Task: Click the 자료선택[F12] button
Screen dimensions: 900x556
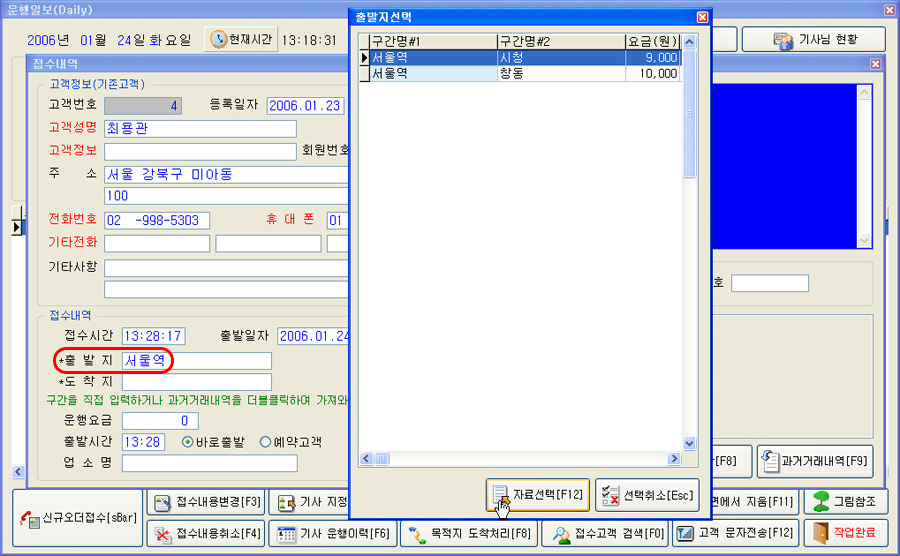Action: [x=537, y=495]
